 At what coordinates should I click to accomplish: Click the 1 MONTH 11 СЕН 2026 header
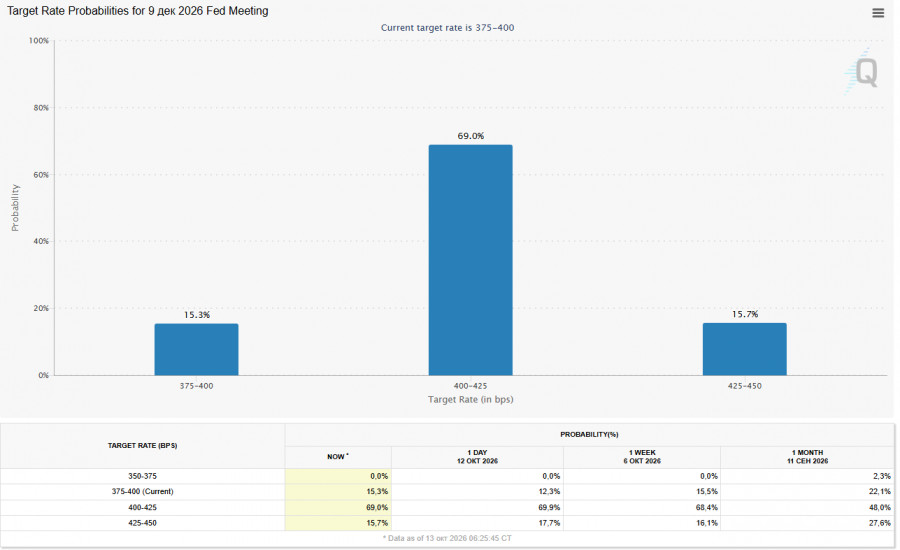(x=807, y=457)
